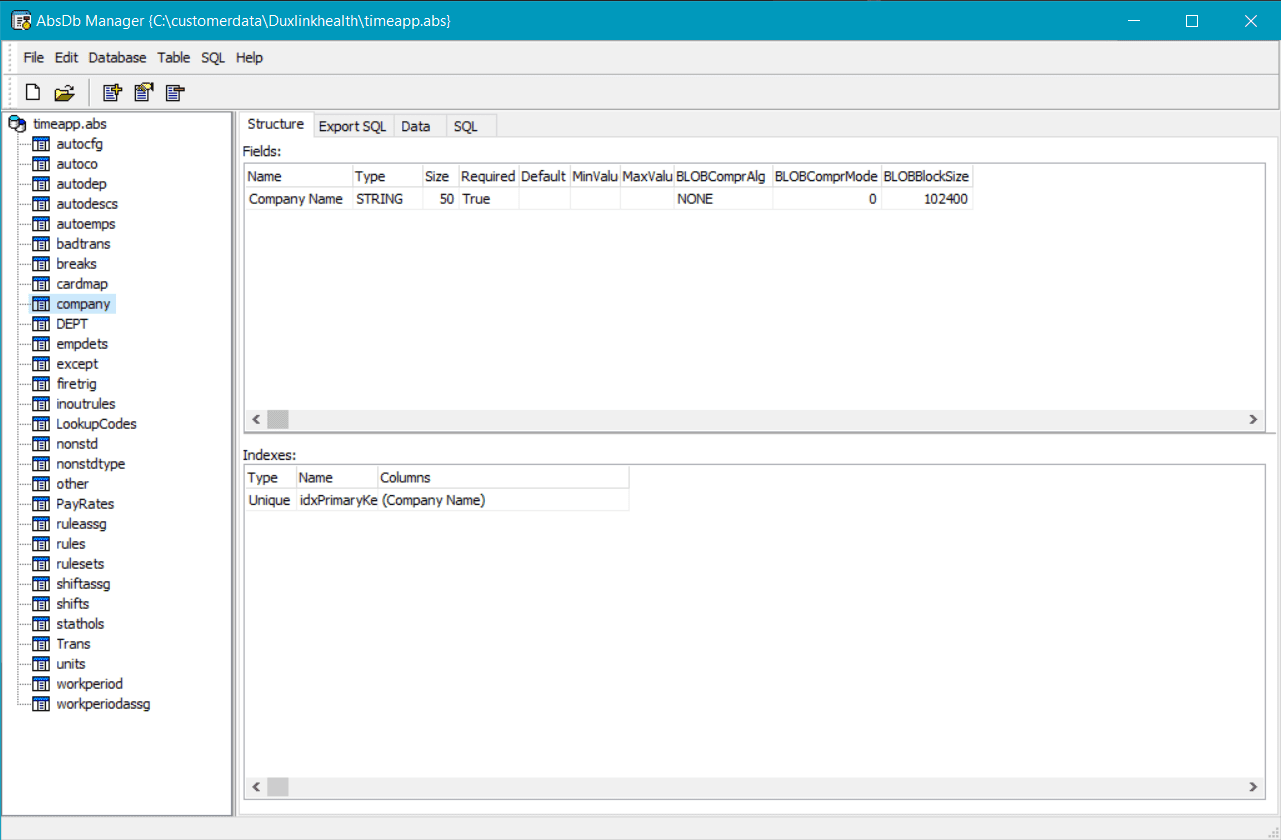Open the Table menu
The image size is (1281, 840).
[x=174, y=58]
